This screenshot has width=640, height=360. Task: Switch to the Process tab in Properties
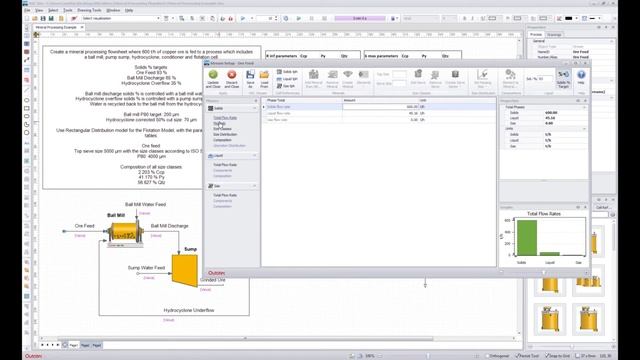[x=536, y=35]
